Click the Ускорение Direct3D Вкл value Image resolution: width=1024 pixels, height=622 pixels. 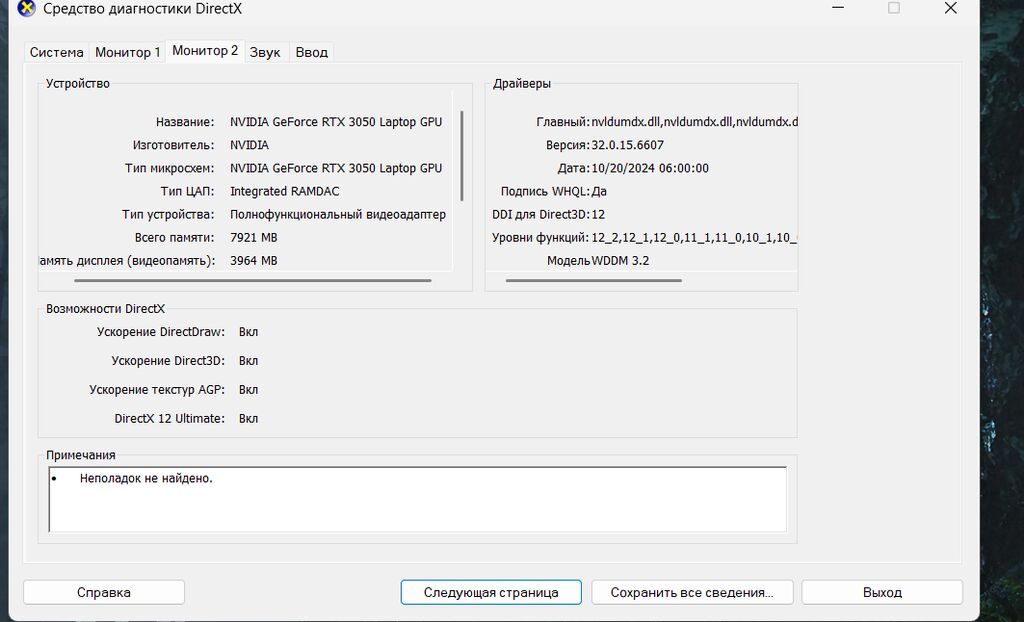click(248, 361)
